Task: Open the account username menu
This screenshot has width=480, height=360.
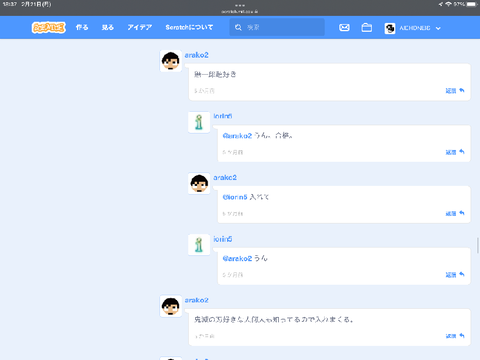Action: point(415,28)
